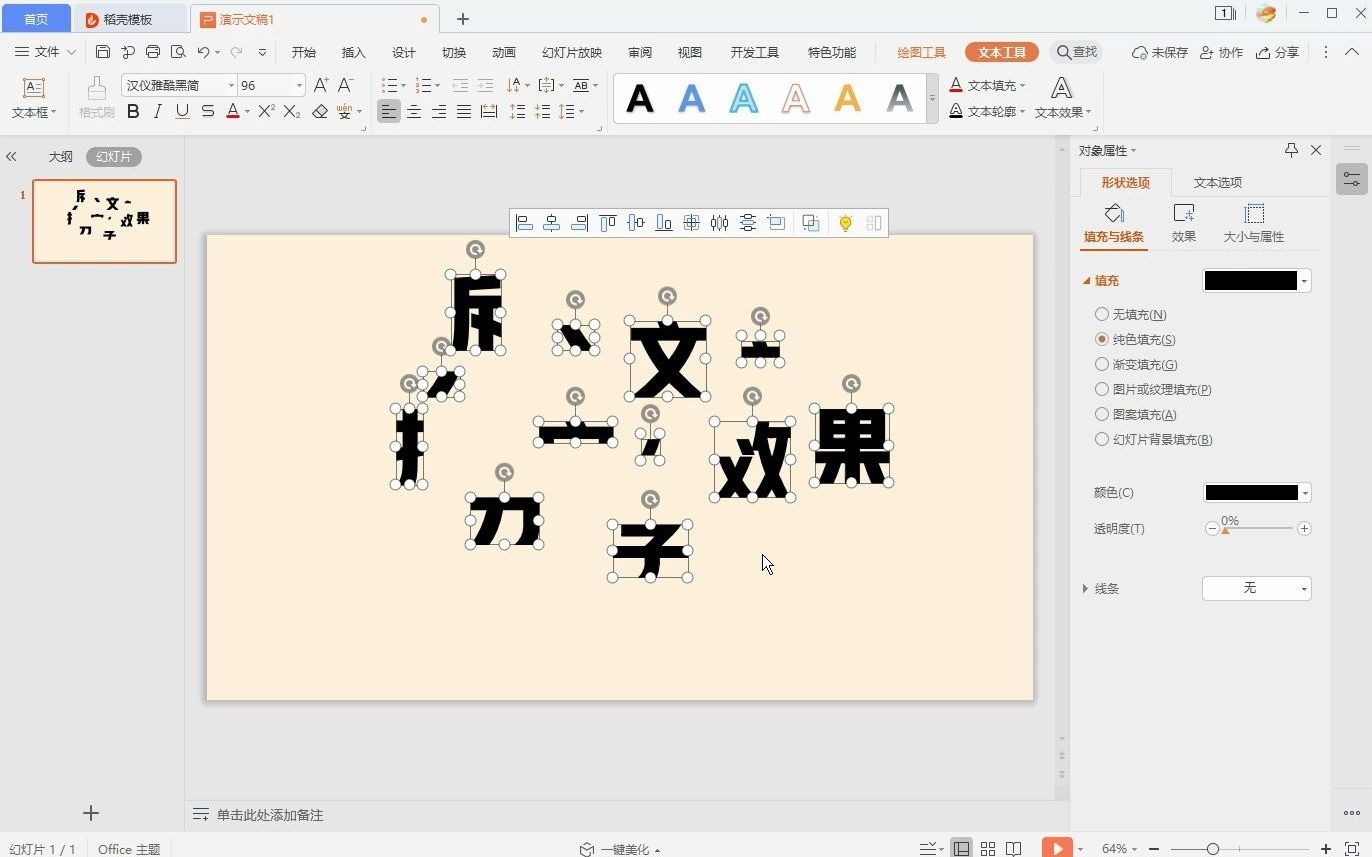
Task: Open the Drawing Tools tab
Action: coord(921,52)
